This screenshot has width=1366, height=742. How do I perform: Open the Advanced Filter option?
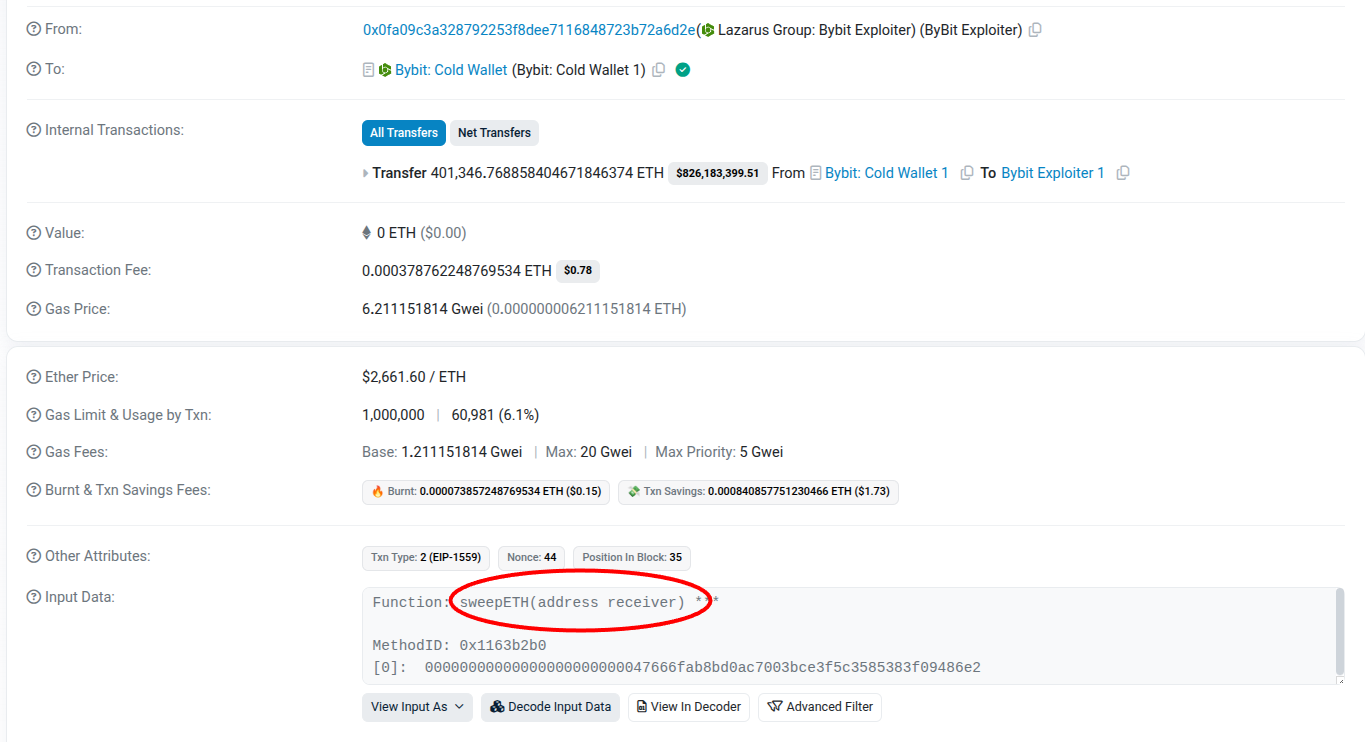coord(819,707)
